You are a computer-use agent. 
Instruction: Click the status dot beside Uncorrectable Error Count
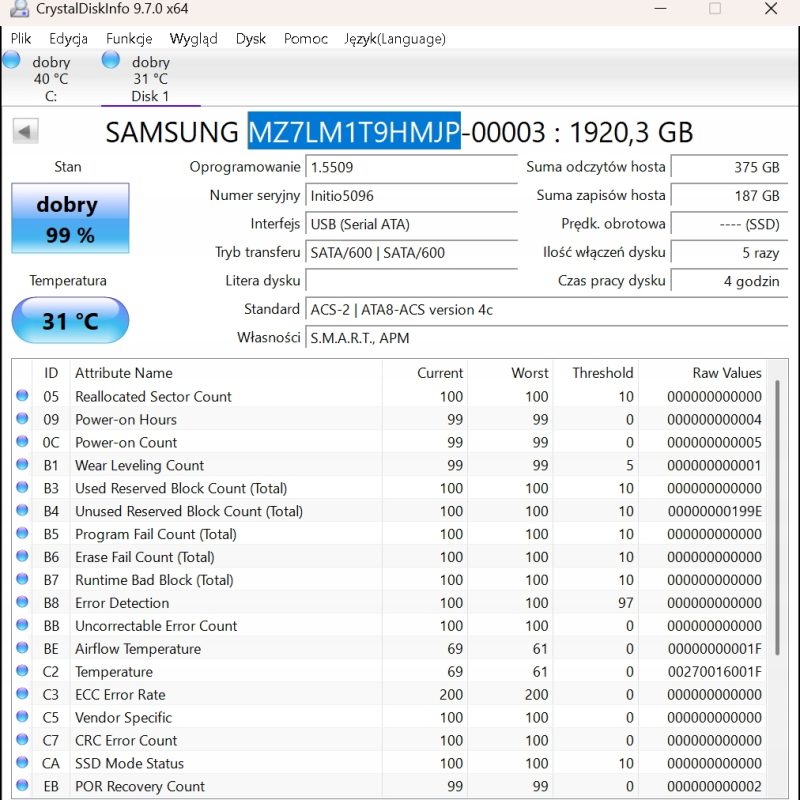(x=22, y=626)
